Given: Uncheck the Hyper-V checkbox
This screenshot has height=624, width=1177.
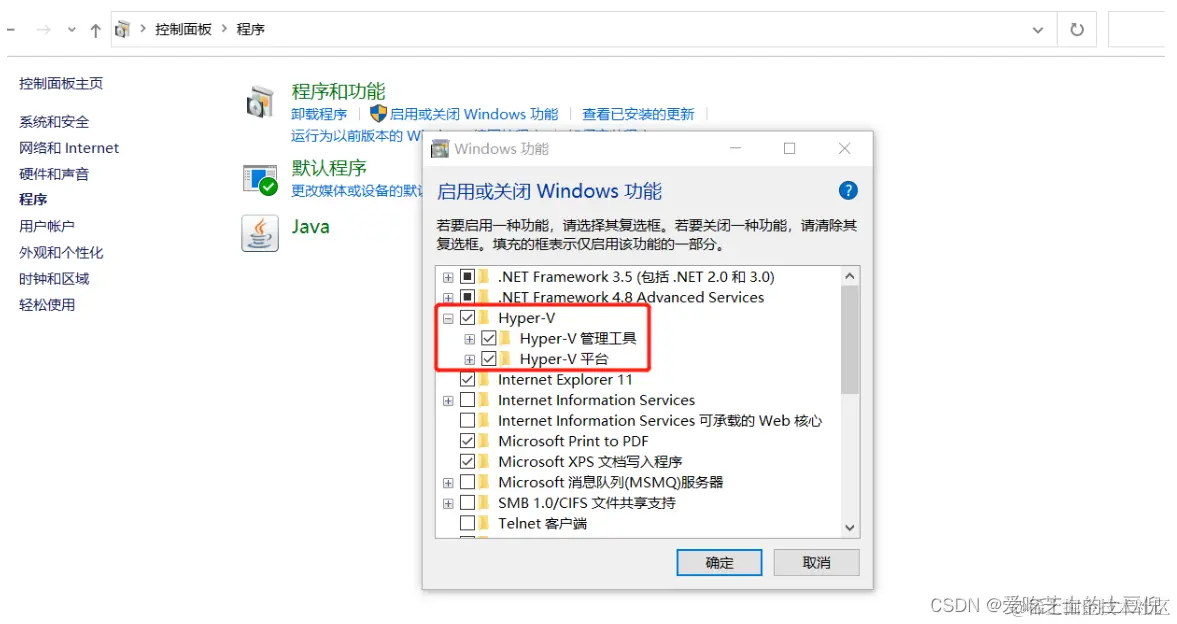Looking at the screenshot, I should 467,318.
